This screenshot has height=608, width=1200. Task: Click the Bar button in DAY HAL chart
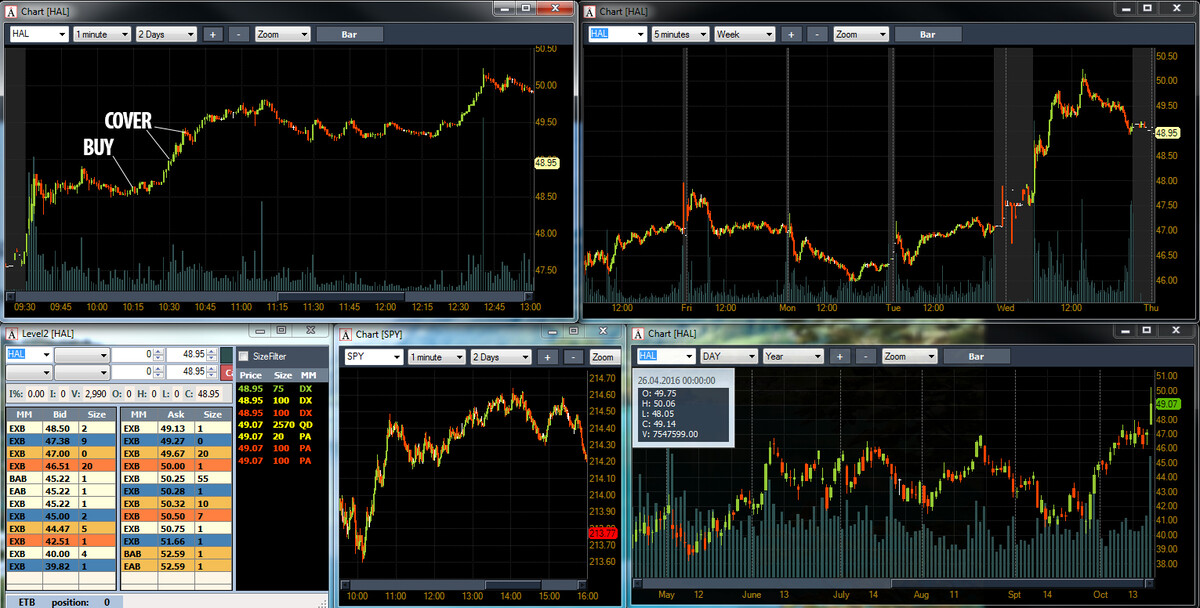point(976,356)
